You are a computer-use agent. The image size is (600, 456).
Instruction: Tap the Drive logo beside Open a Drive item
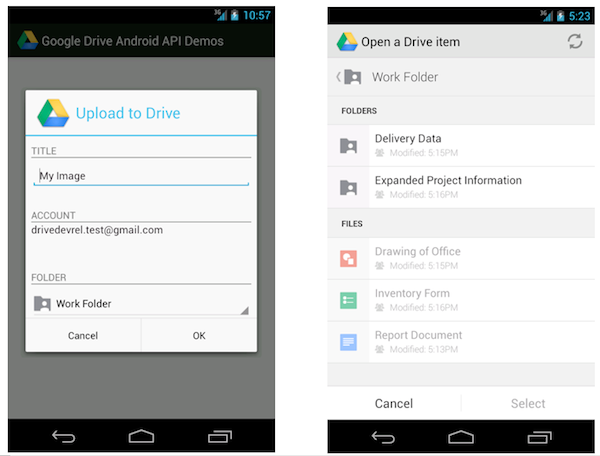(x=346, y=42)
